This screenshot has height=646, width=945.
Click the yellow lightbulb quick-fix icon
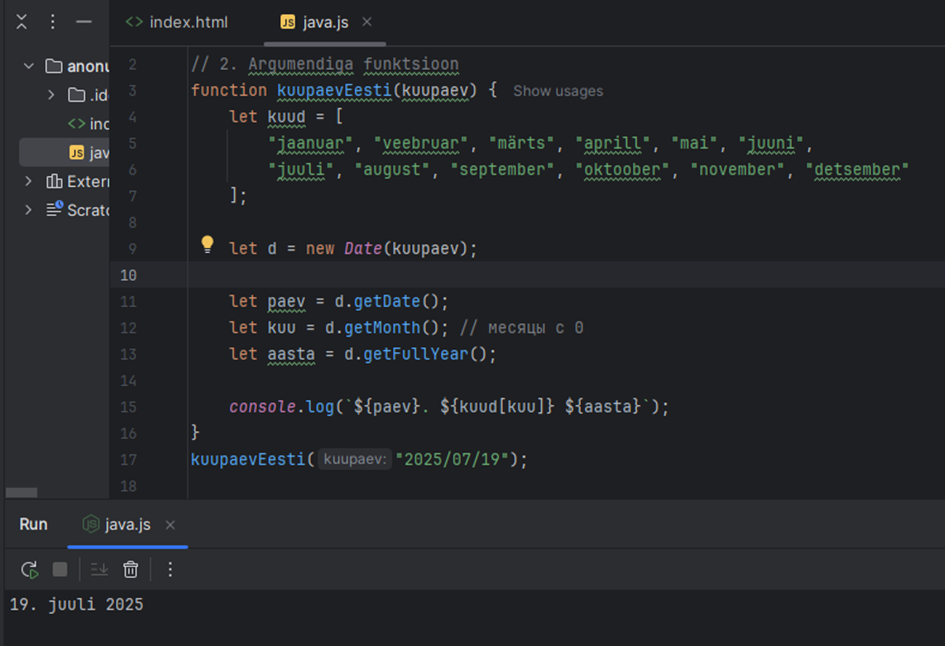coord(207,244)
